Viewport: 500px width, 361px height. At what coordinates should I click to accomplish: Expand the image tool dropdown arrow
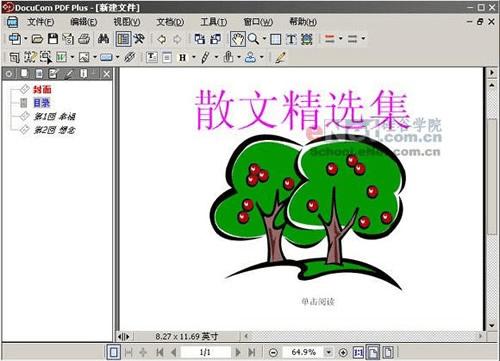(95, 57)
